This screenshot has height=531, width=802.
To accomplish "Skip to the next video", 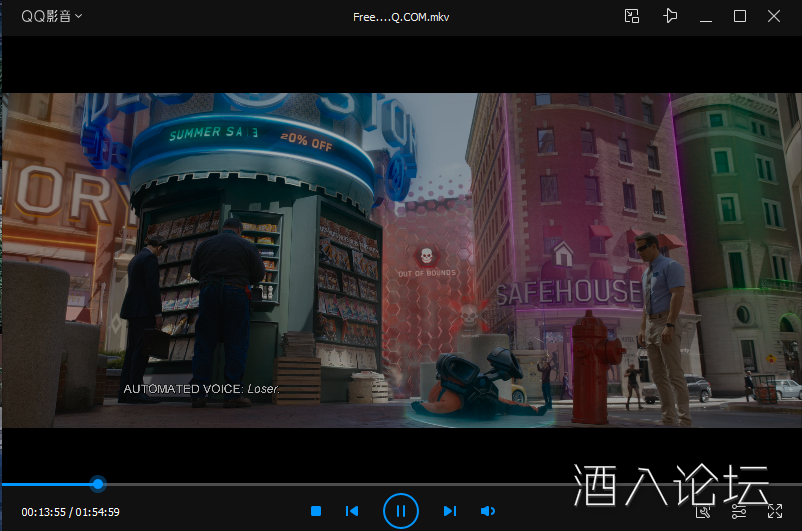I will click(x=450, y=511).
